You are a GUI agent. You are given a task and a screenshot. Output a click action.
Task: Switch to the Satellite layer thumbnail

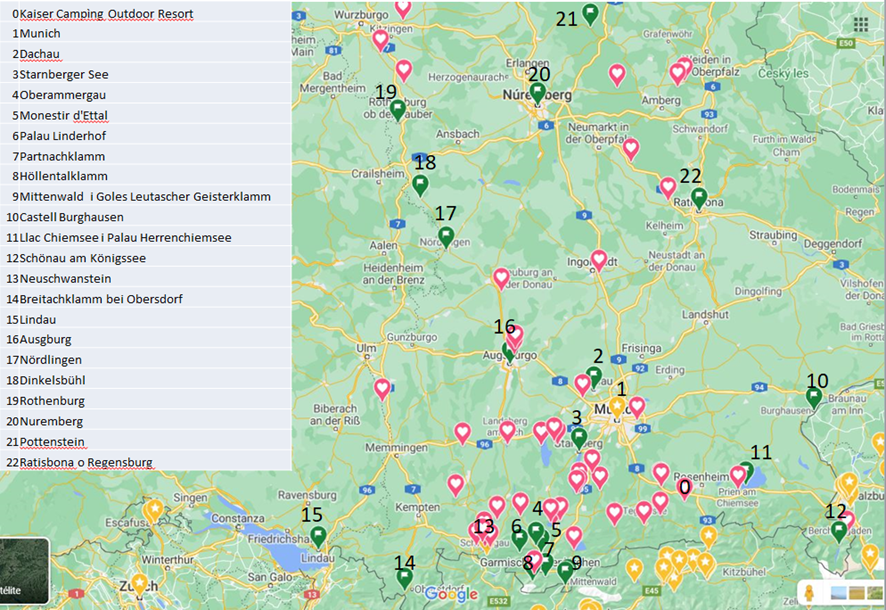24,572
